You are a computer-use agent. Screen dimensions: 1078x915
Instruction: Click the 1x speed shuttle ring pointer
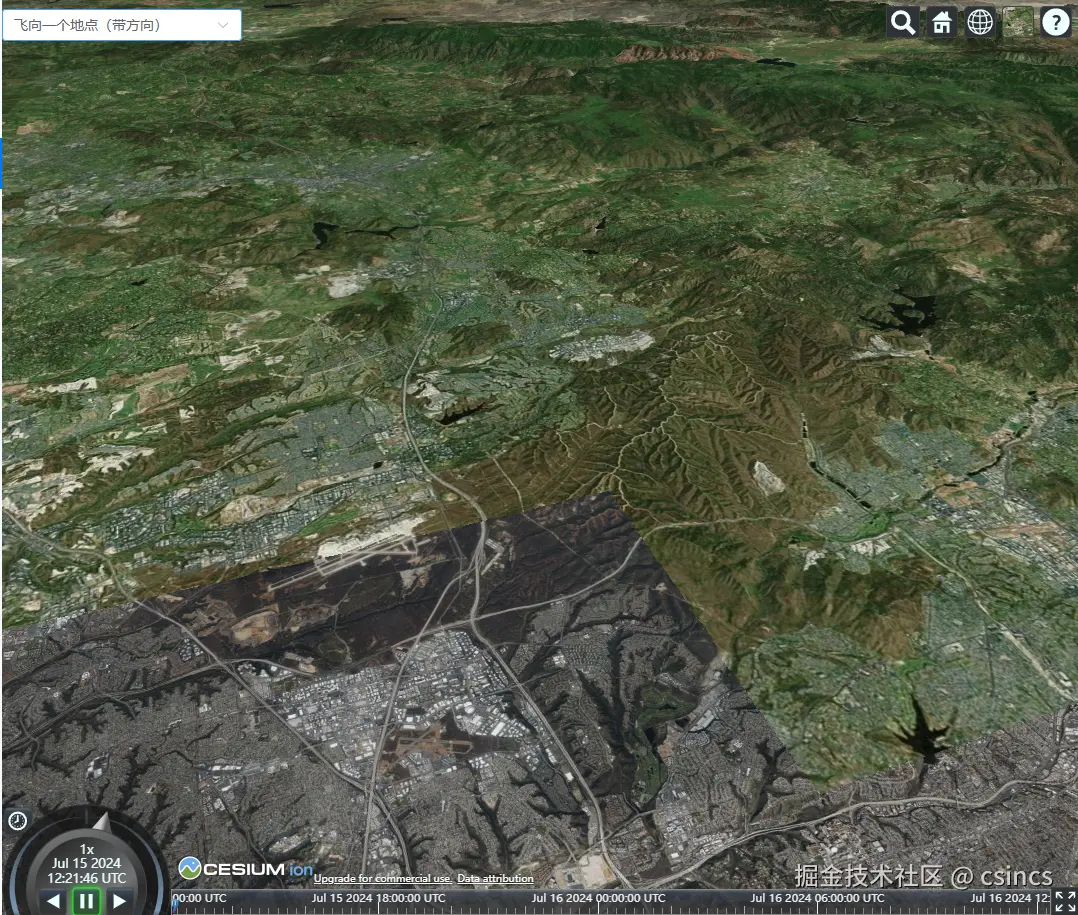click(x=102, y=822)
